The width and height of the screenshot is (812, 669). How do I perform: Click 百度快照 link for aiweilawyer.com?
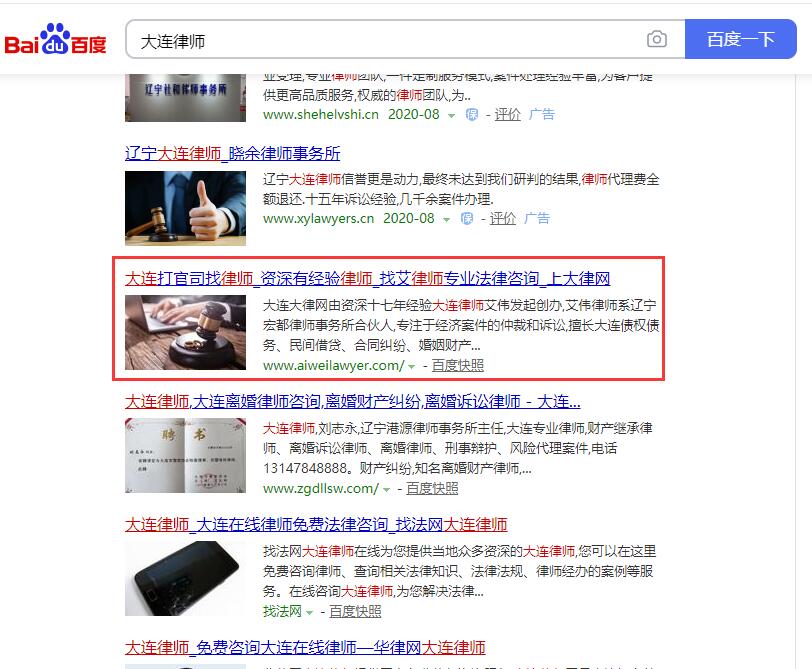[458, 366]
